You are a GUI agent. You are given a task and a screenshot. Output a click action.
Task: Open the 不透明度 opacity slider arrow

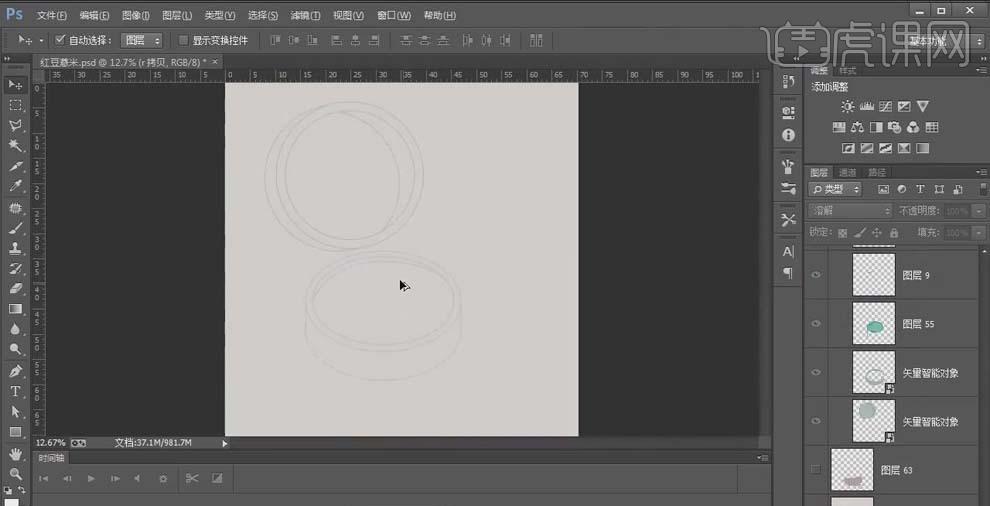pos(980,210)
